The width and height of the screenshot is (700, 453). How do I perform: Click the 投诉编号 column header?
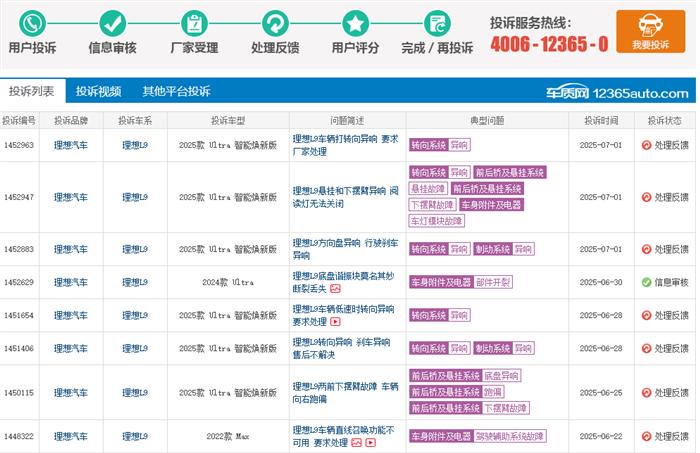(x=19, y=121)
